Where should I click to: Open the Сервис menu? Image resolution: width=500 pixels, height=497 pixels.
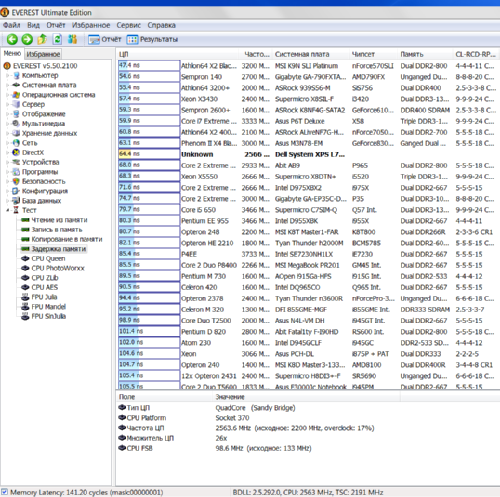click(x=129, y=25)
